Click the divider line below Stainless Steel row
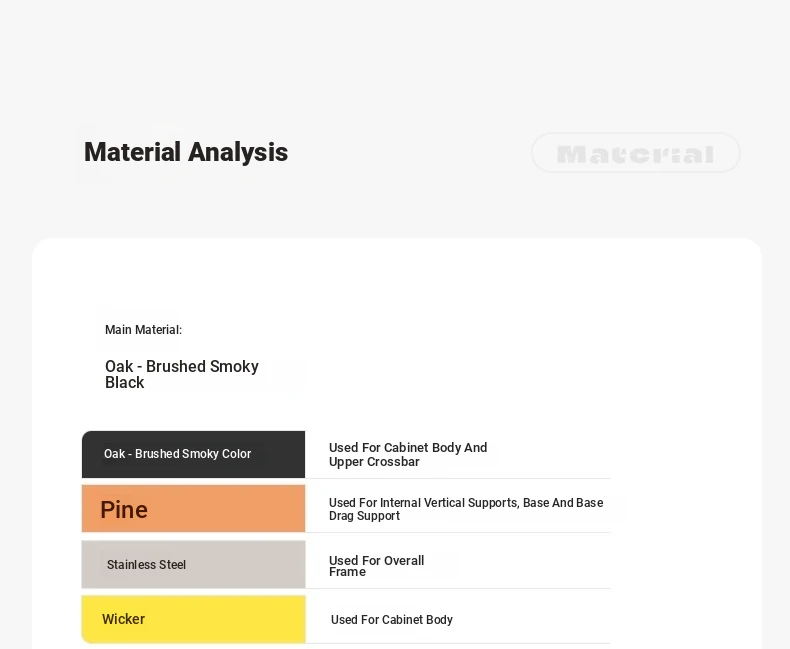The image size is (790, 649). 457,589
